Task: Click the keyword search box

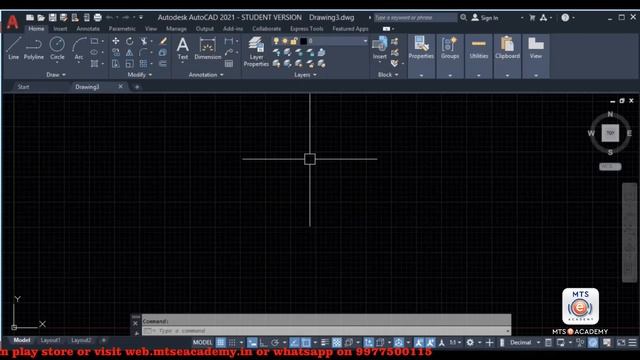Action: (416, 18)
